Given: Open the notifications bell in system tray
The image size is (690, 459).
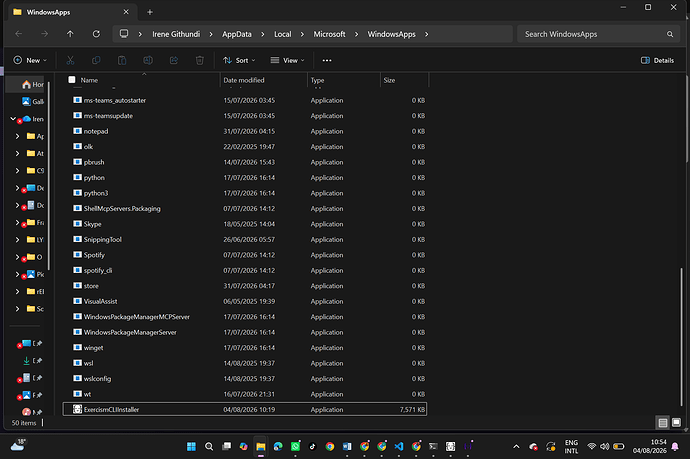Looking at the screenshot, I should (x=675, y=447).
